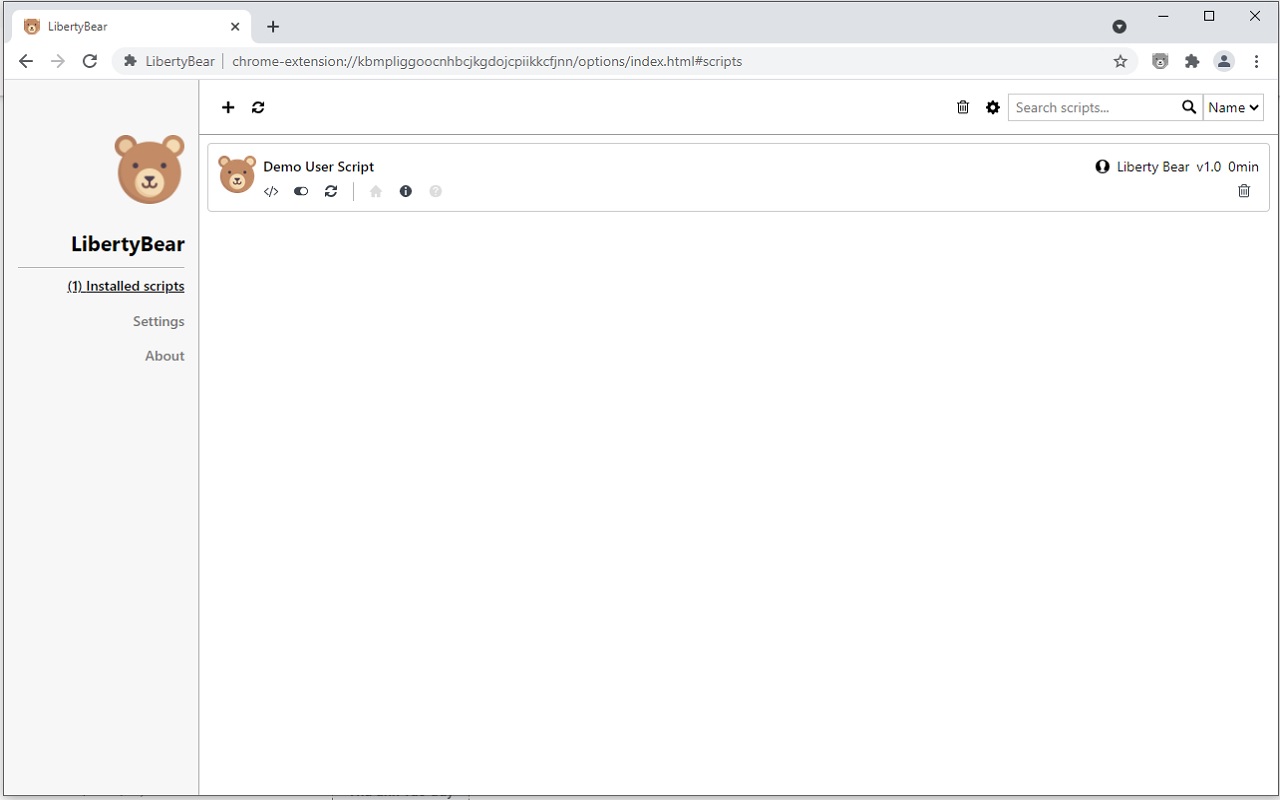This screenshot has width=1280, height=800.
Task: Close the Chrome window
Action: tap(1255, 16)
